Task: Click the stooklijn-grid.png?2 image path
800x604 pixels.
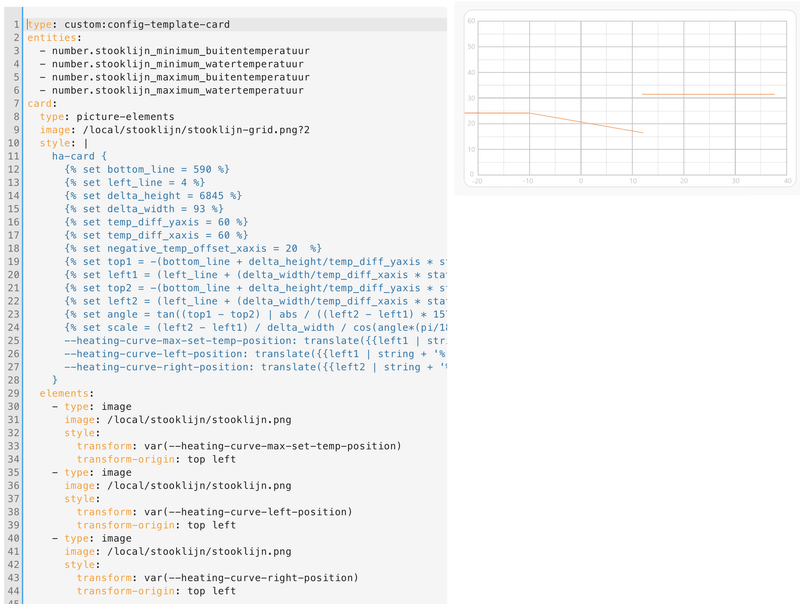Action: (196, 130)
